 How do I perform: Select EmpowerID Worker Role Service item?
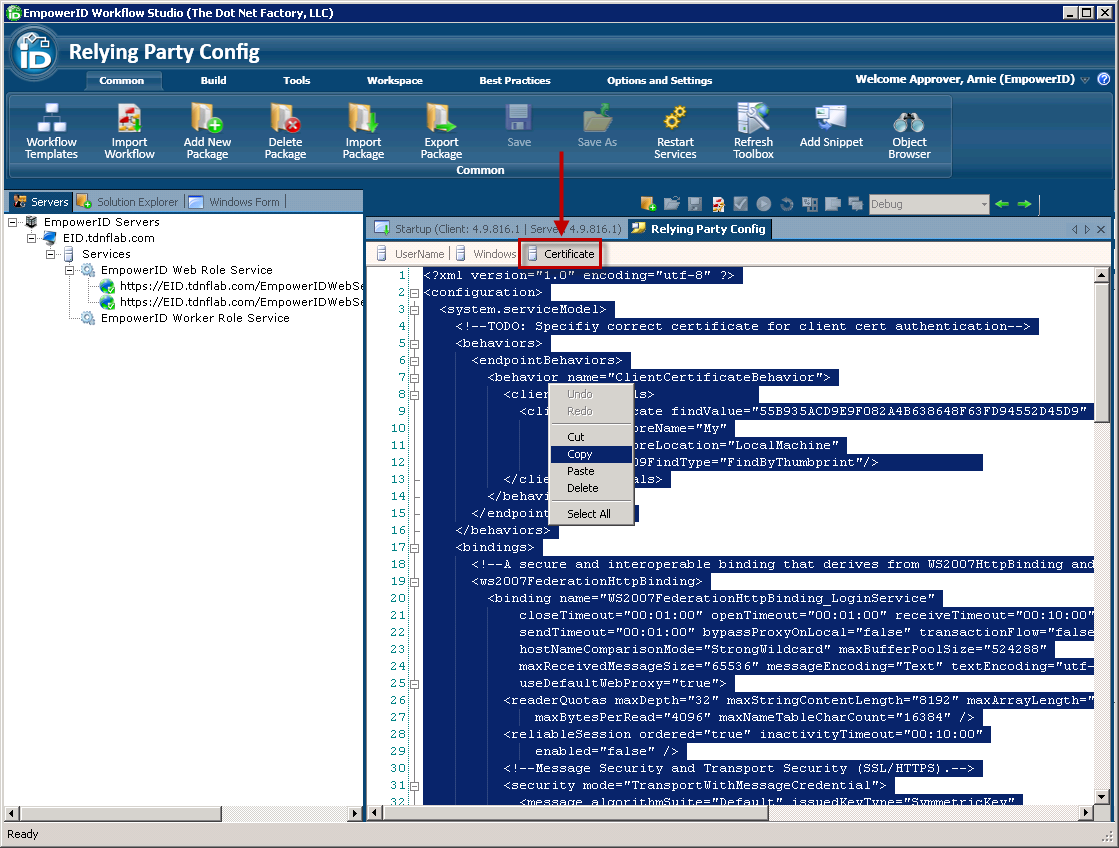point(194,318)
